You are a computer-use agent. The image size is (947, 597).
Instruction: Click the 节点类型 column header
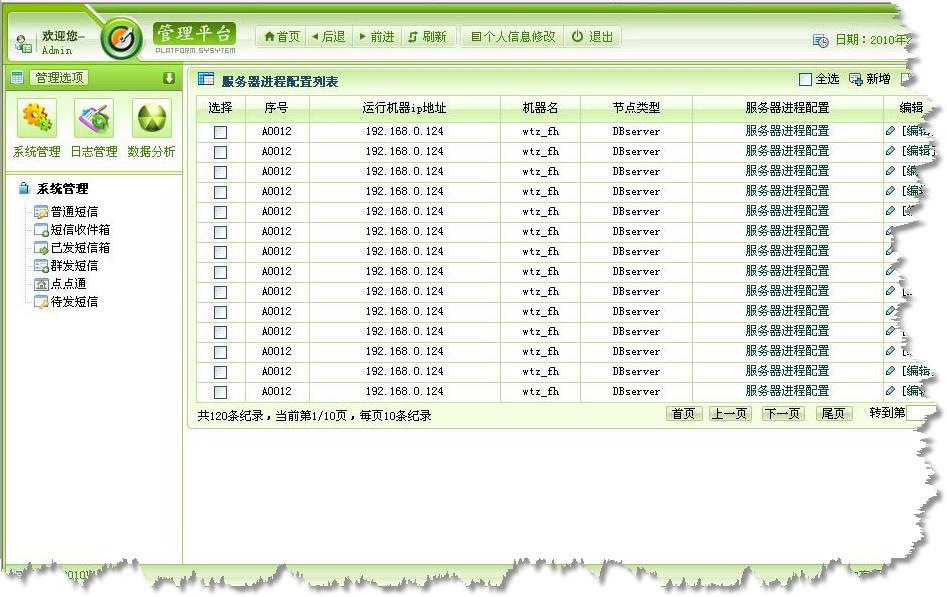point(636,108)
